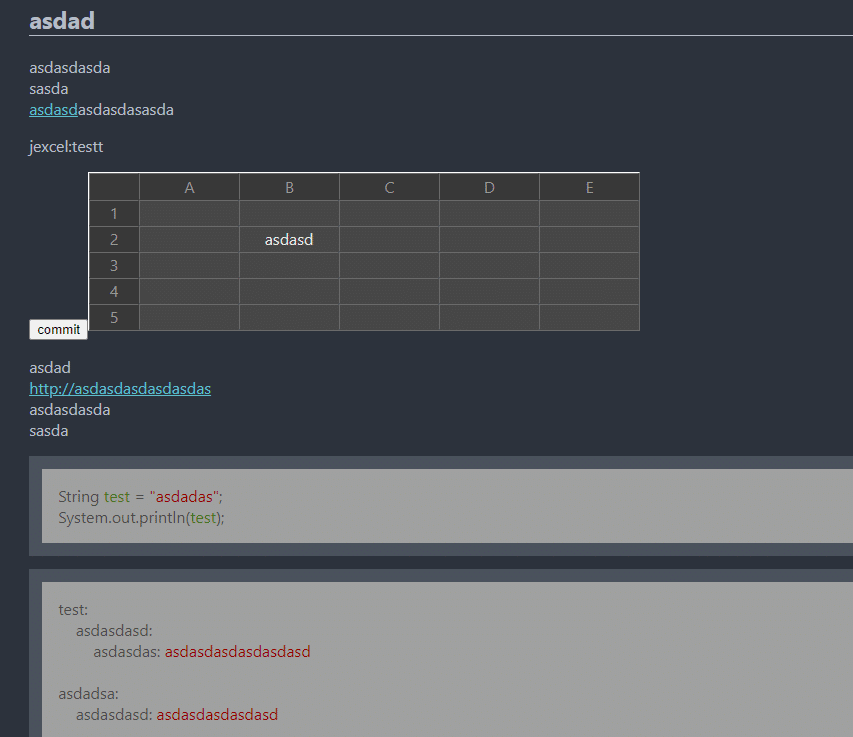Image resolution: width=853 pixels, height=737 pixels.
Task: Click the commit button
Action: click(58, 330)
